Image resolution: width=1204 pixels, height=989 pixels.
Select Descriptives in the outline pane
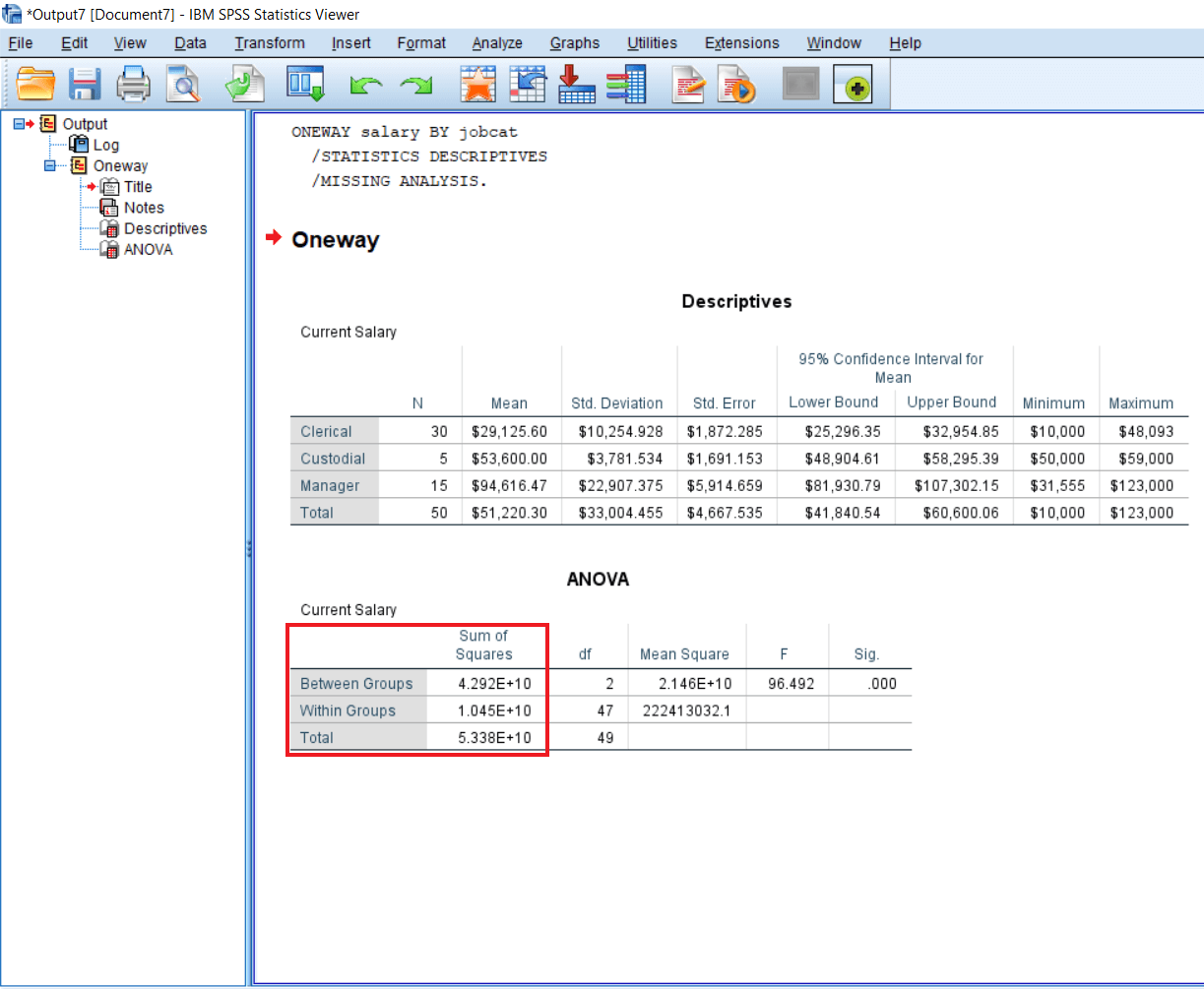[x=164, y=229]
